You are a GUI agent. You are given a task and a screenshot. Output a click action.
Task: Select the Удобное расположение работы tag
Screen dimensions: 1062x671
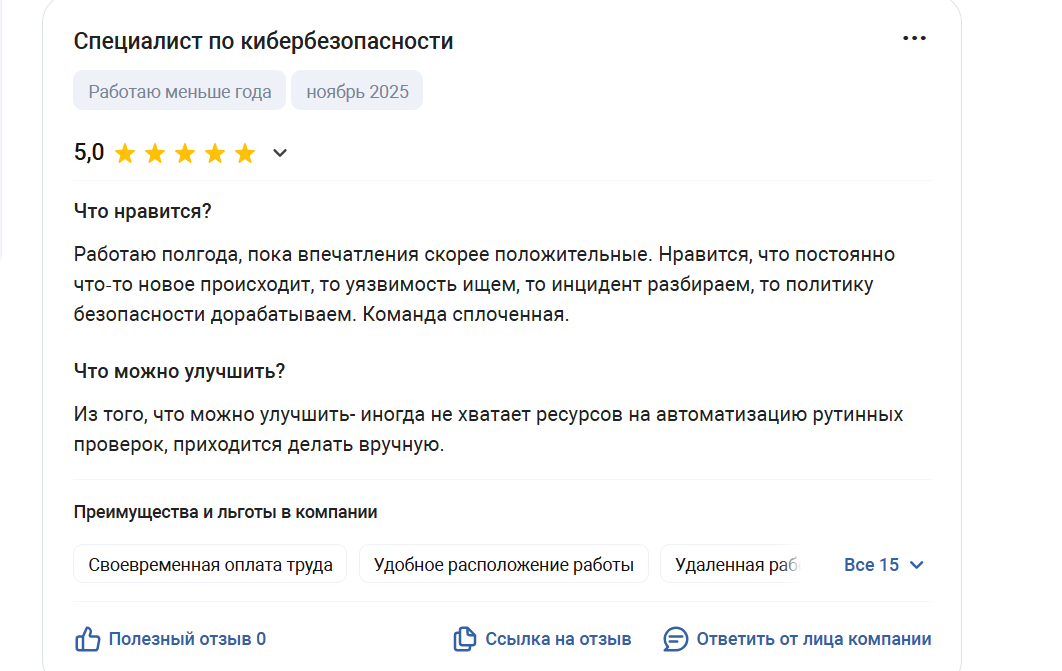click(x=504, y=565)
